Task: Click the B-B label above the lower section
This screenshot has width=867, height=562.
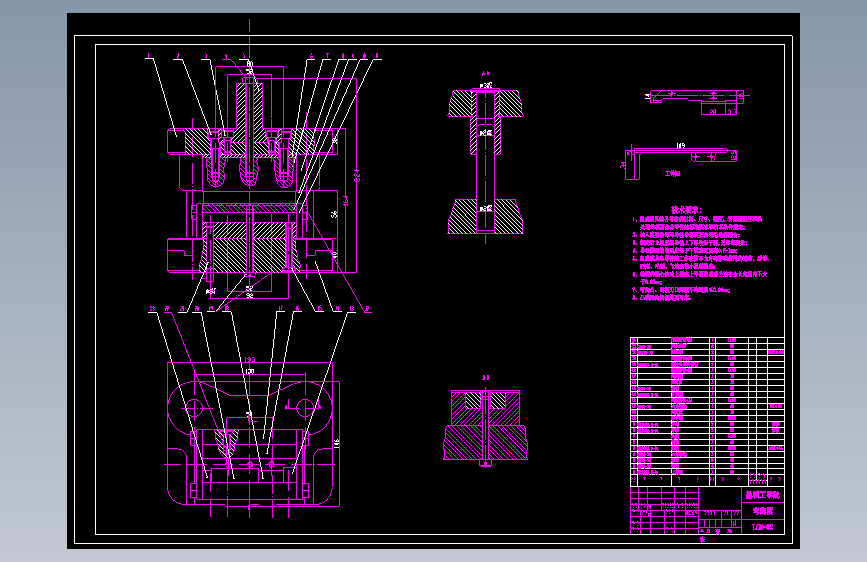Action: pos(485,378)
